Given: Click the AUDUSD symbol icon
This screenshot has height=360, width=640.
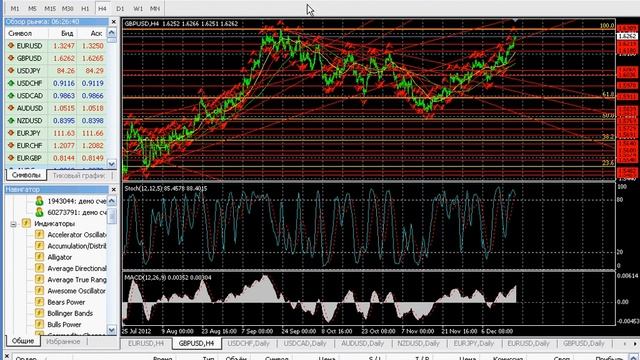Looking at the screenshot, I should pos(11,108).
